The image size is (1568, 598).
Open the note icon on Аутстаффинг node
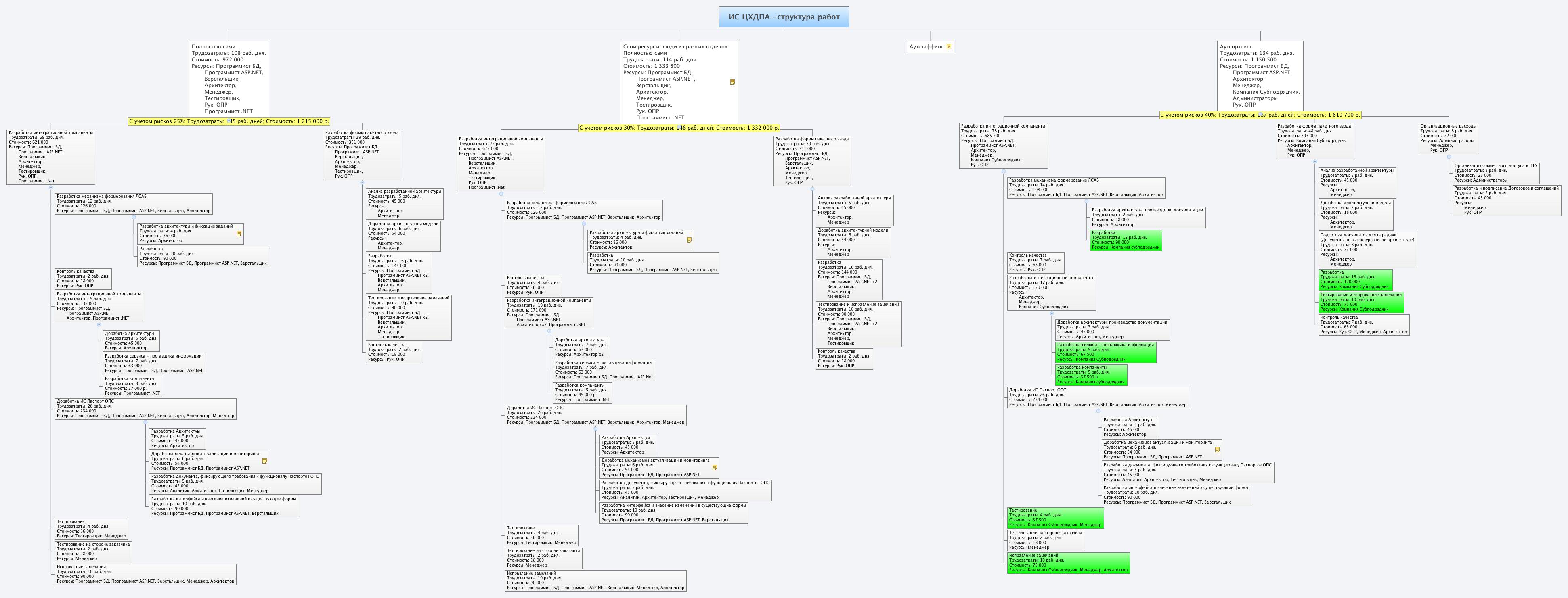(x=948, y=47)
